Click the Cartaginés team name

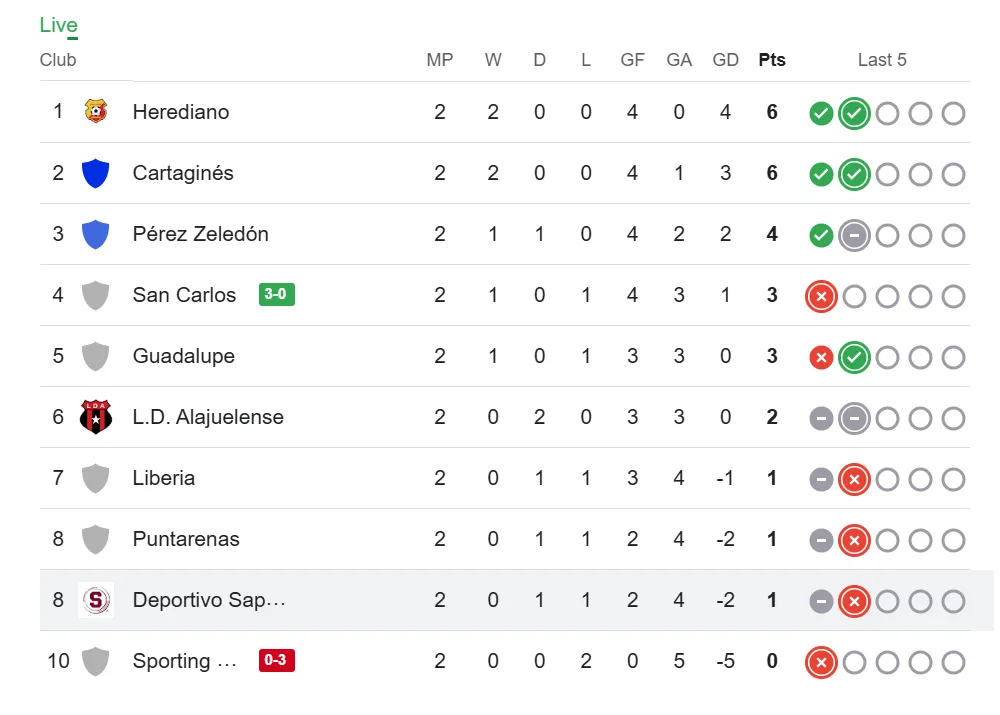tap(183, 173)
